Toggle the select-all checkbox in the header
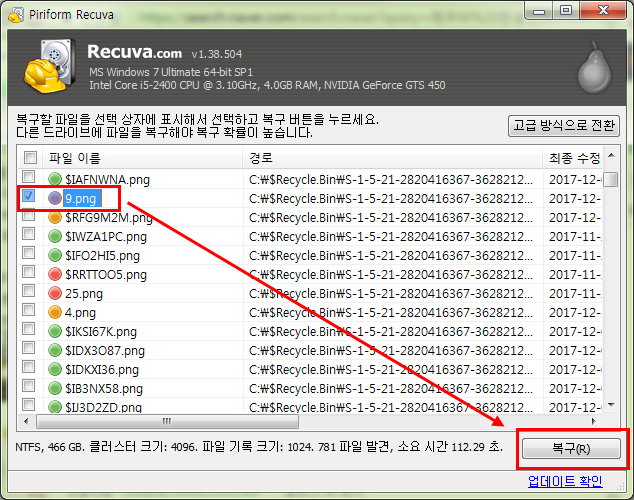This screenshot has width=634, height=500. pyautogui.click(x=30, y=157)
